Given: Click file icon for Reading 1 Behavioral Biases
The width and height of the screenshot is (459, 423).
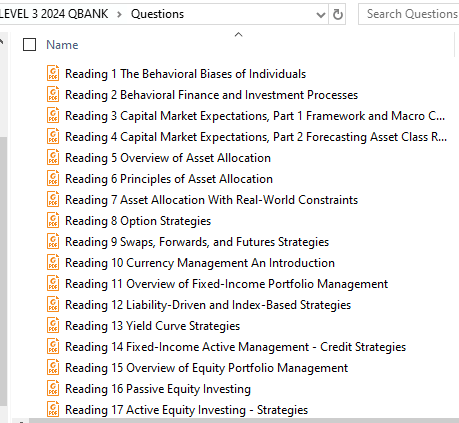Looking at the screenshot, I should (53, 73).
